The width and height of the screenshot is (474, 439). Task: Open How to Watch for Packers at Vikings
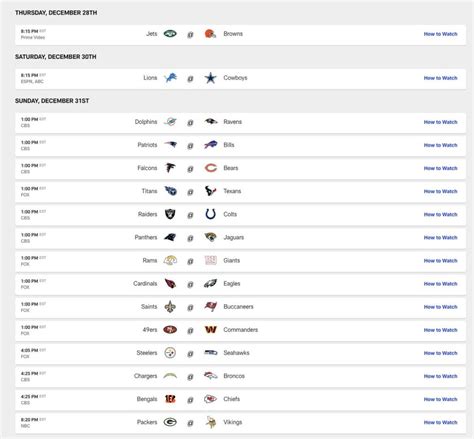click(x=440, y=422)
